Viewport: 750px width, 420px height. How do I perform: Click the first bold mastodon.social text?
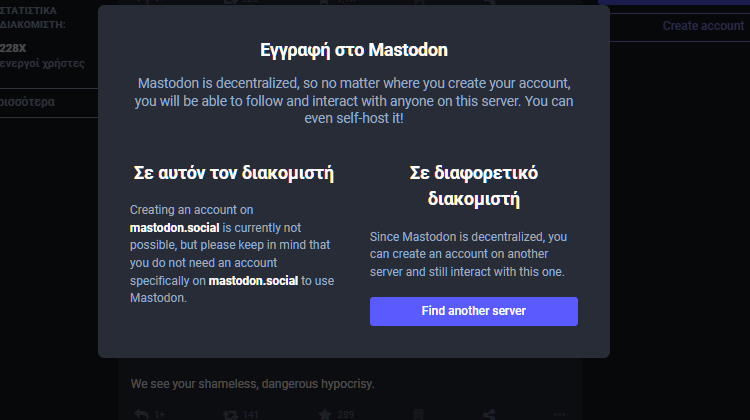[x=175, y=228]
